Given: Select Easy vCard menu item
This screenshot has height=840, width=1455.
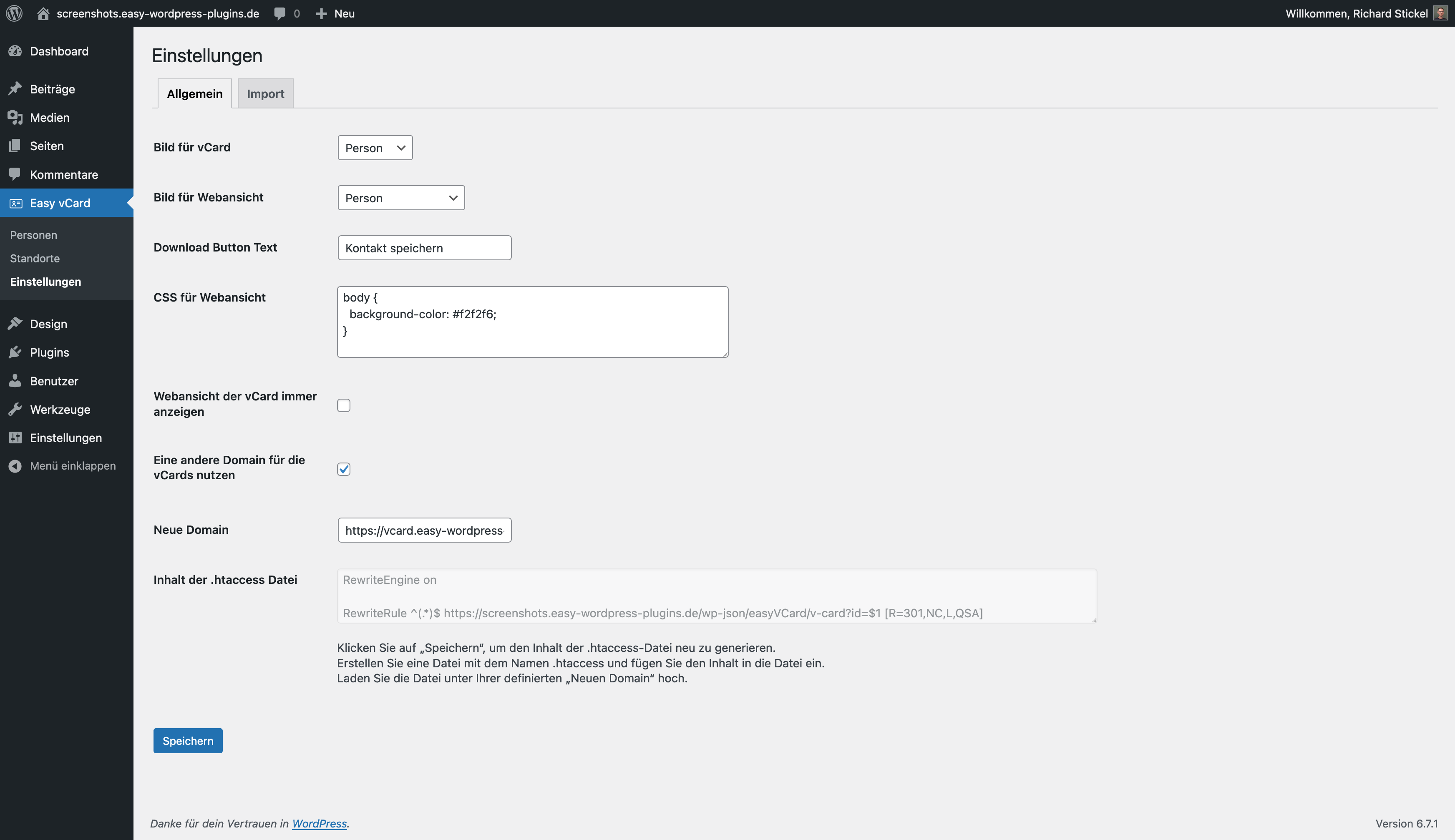Looking at the screenshot, I should 66,203.
